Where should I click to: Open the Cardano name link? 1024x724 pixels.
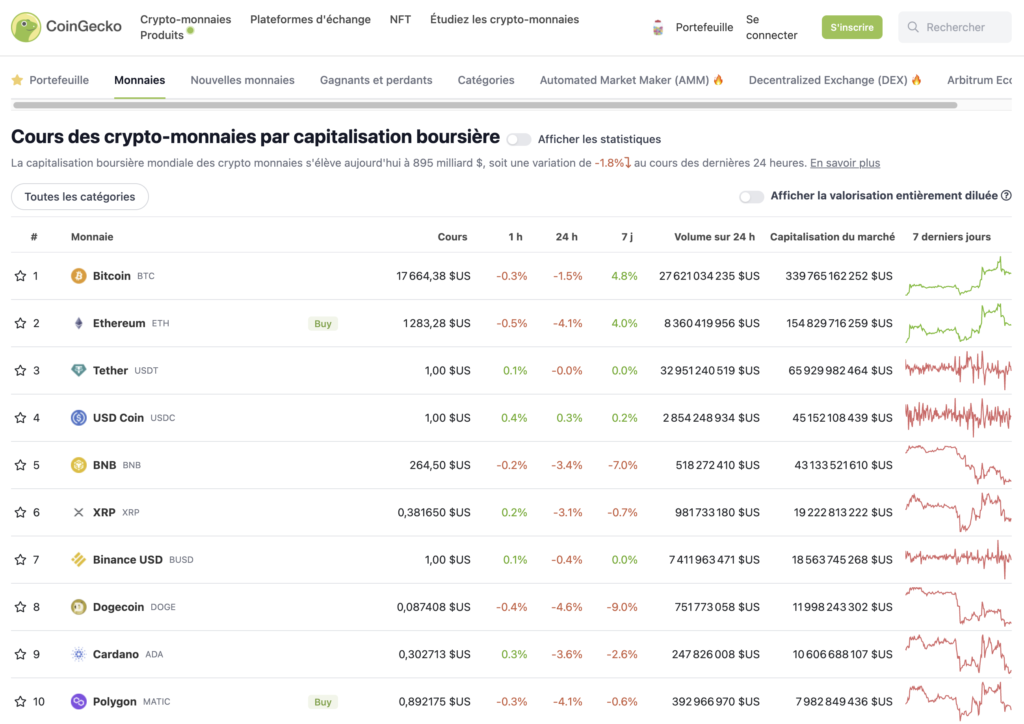point(116,654)
